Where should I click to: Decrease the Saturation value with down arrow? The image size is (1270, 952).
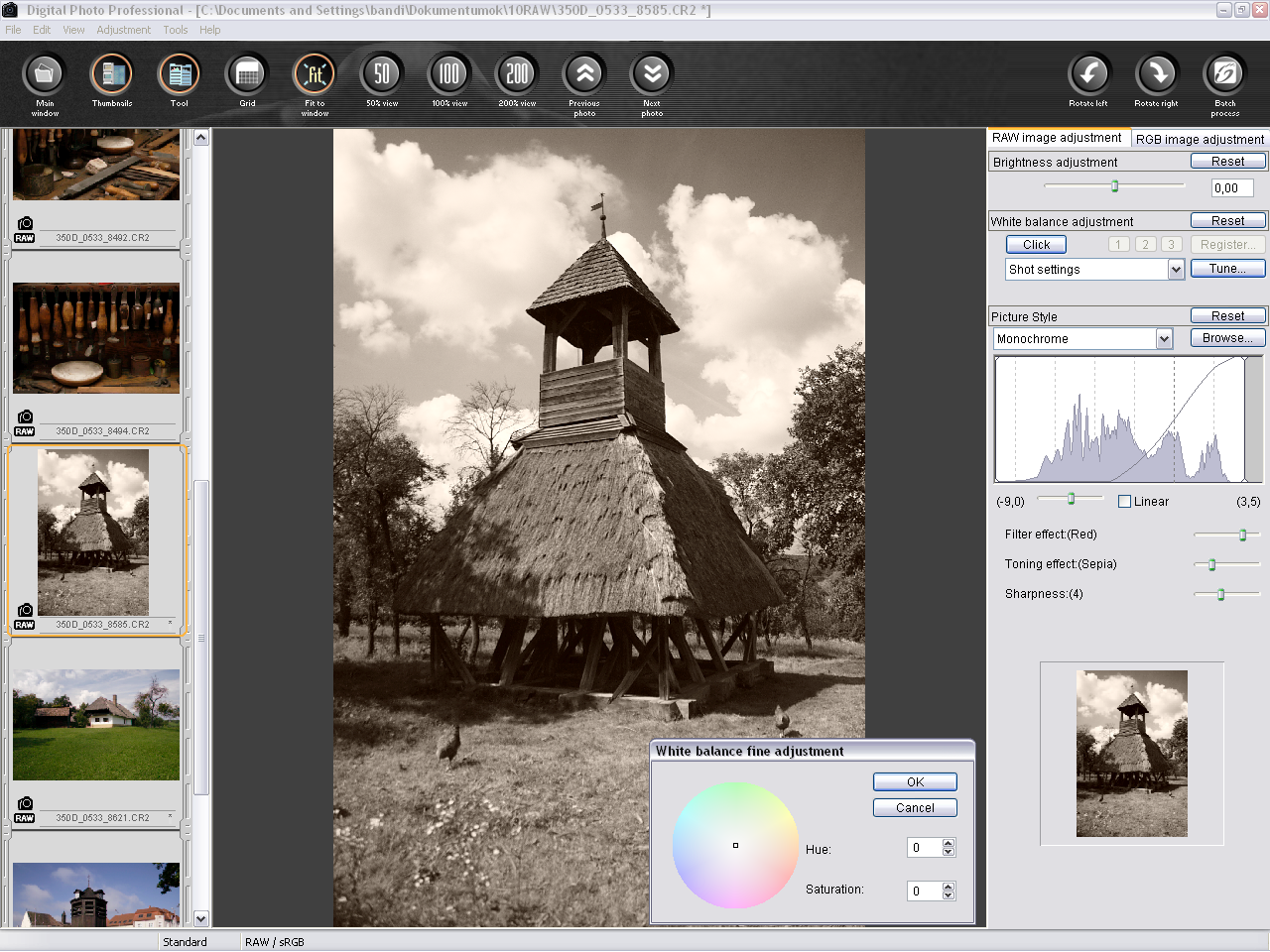(949, 895)
